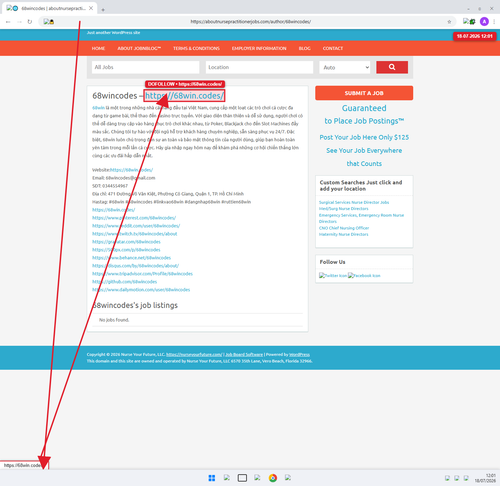Click the No jobs found message
The height and width of the screenshot is (486, 500).
(114, 320)
